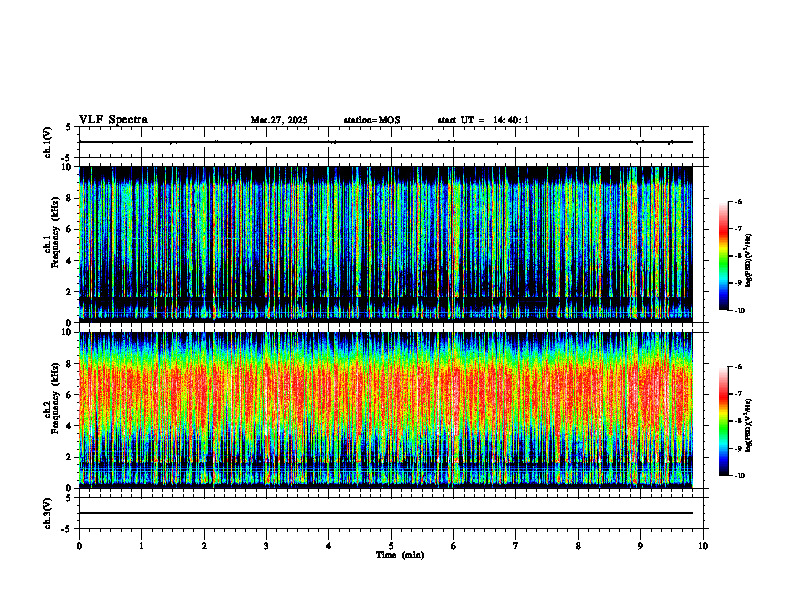This screenshot has width=792, height=612.
Task: Click time axis tick label "0"
Action: coord(79,546)
